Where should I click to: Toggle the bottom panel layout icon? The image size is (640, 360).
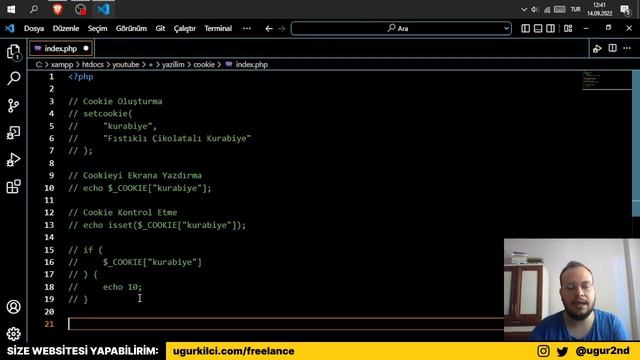coord(538,28)
